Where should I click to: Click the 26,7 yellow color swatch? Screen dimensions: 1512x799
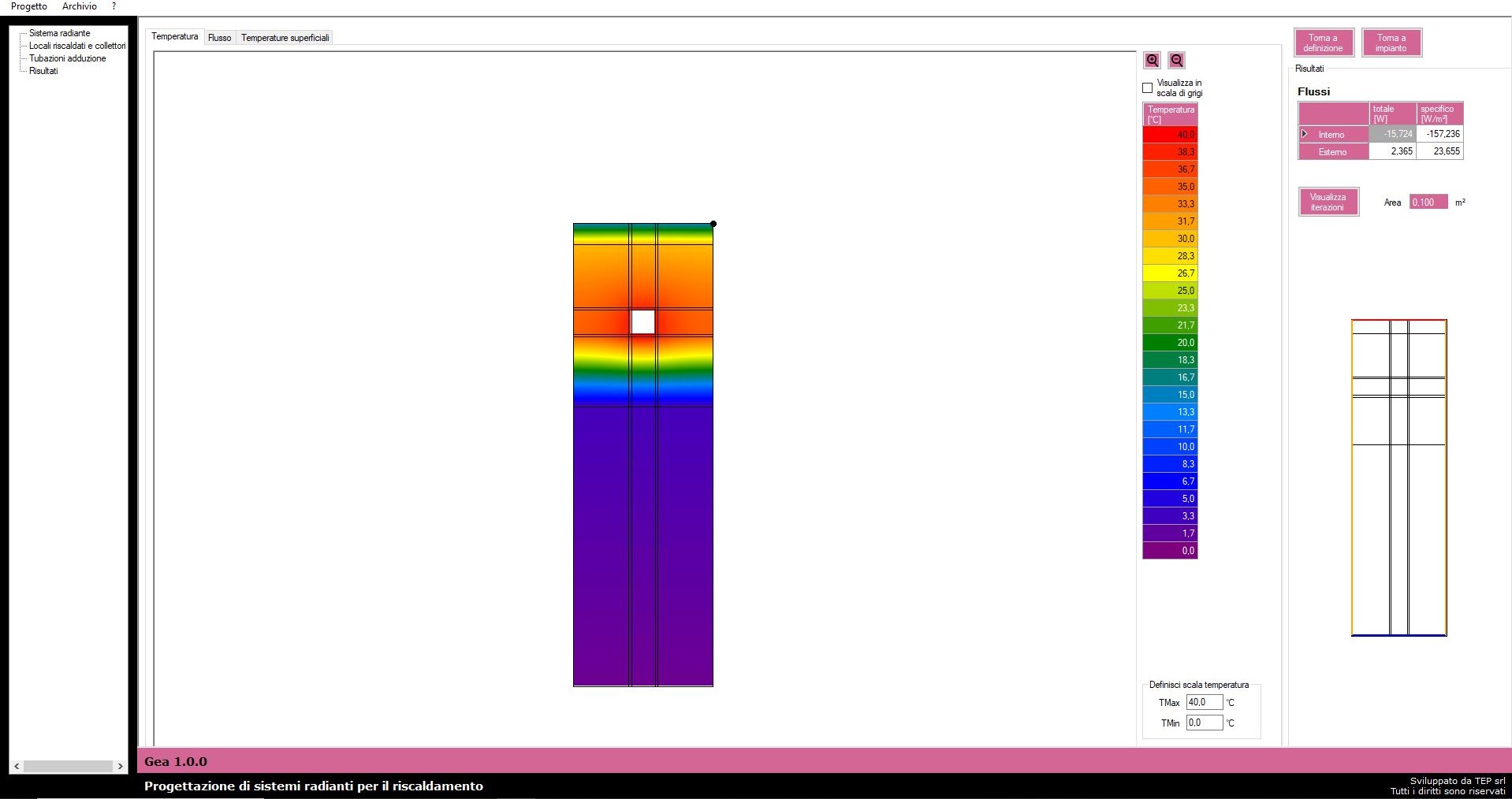coord(1170,273)
